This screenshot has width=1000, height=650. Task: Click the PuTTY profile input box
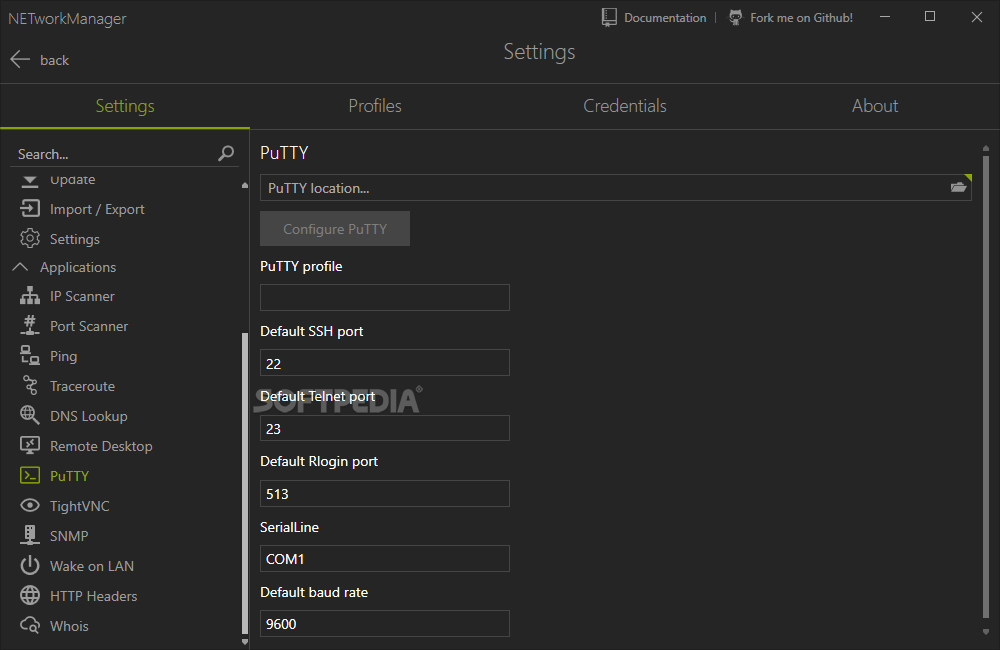pos(385,297)
